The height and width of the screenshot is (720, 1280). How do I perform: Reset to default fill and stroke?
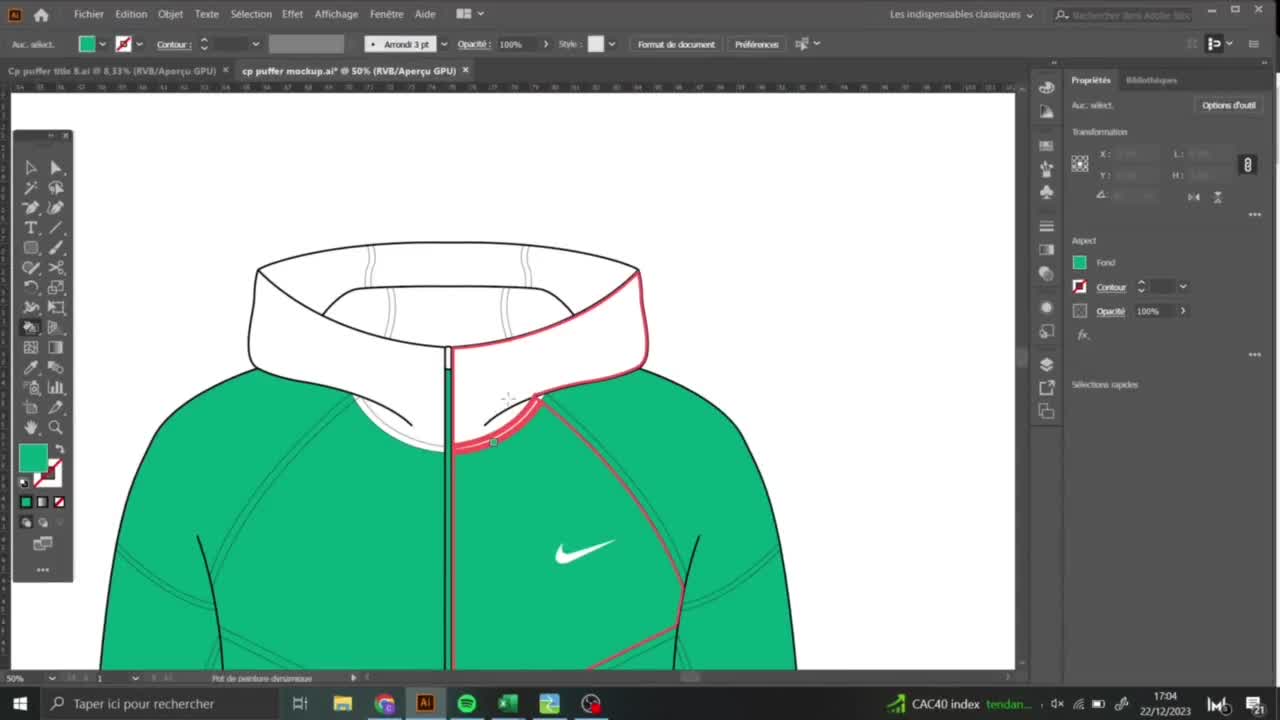click(25, 483)
